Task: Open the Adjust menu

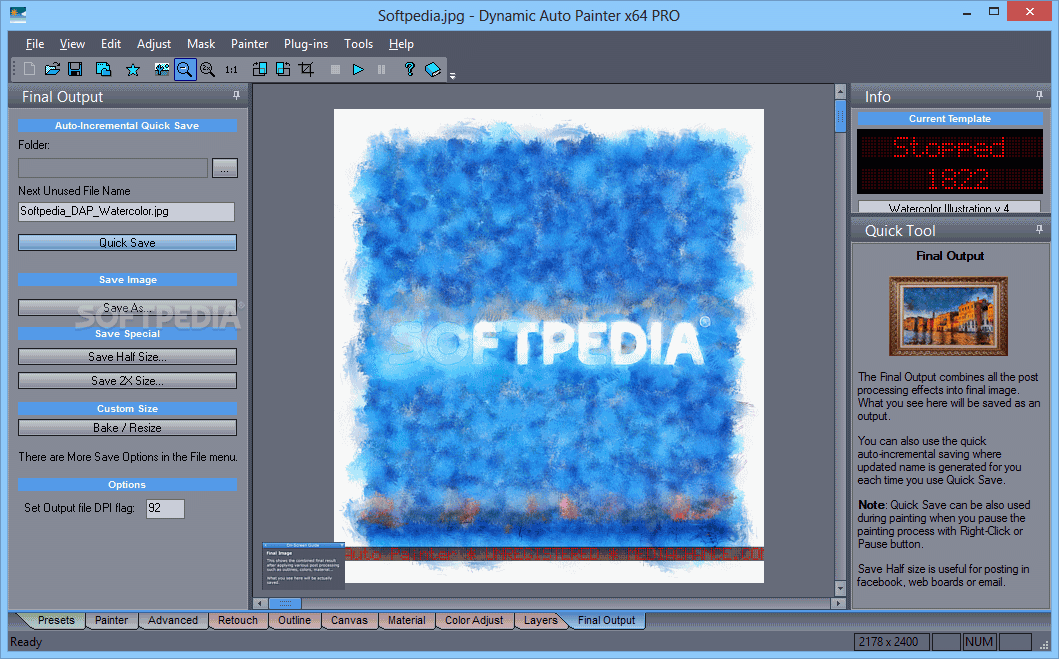Action: pos(154,44)
